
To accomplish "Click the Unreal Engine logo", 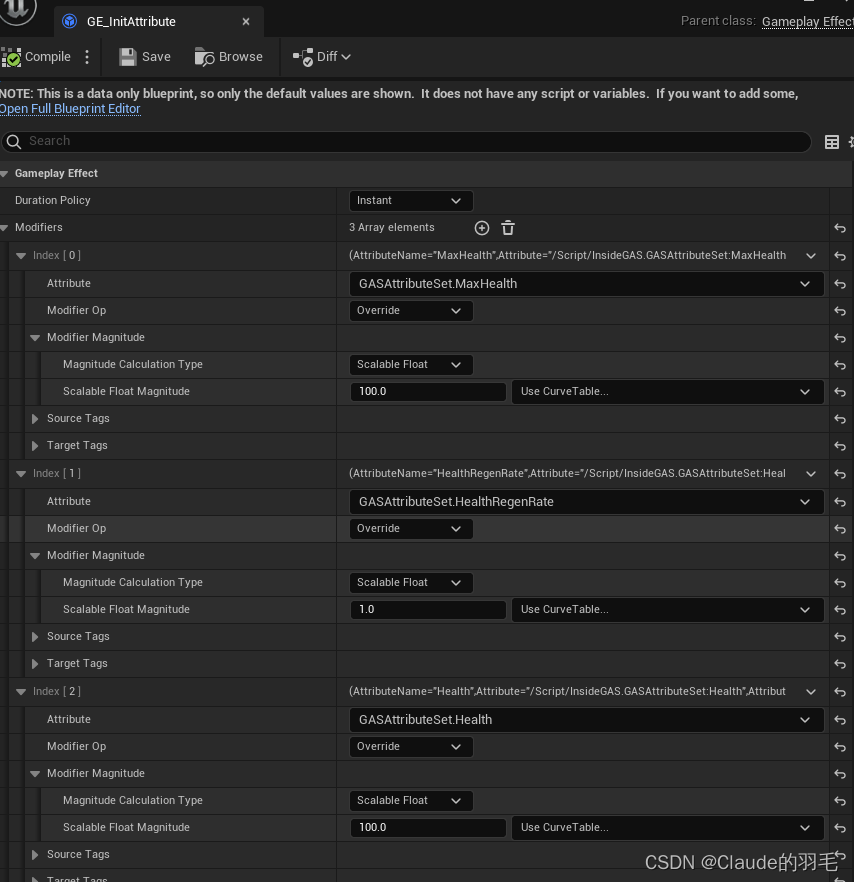I will [17, 10].
